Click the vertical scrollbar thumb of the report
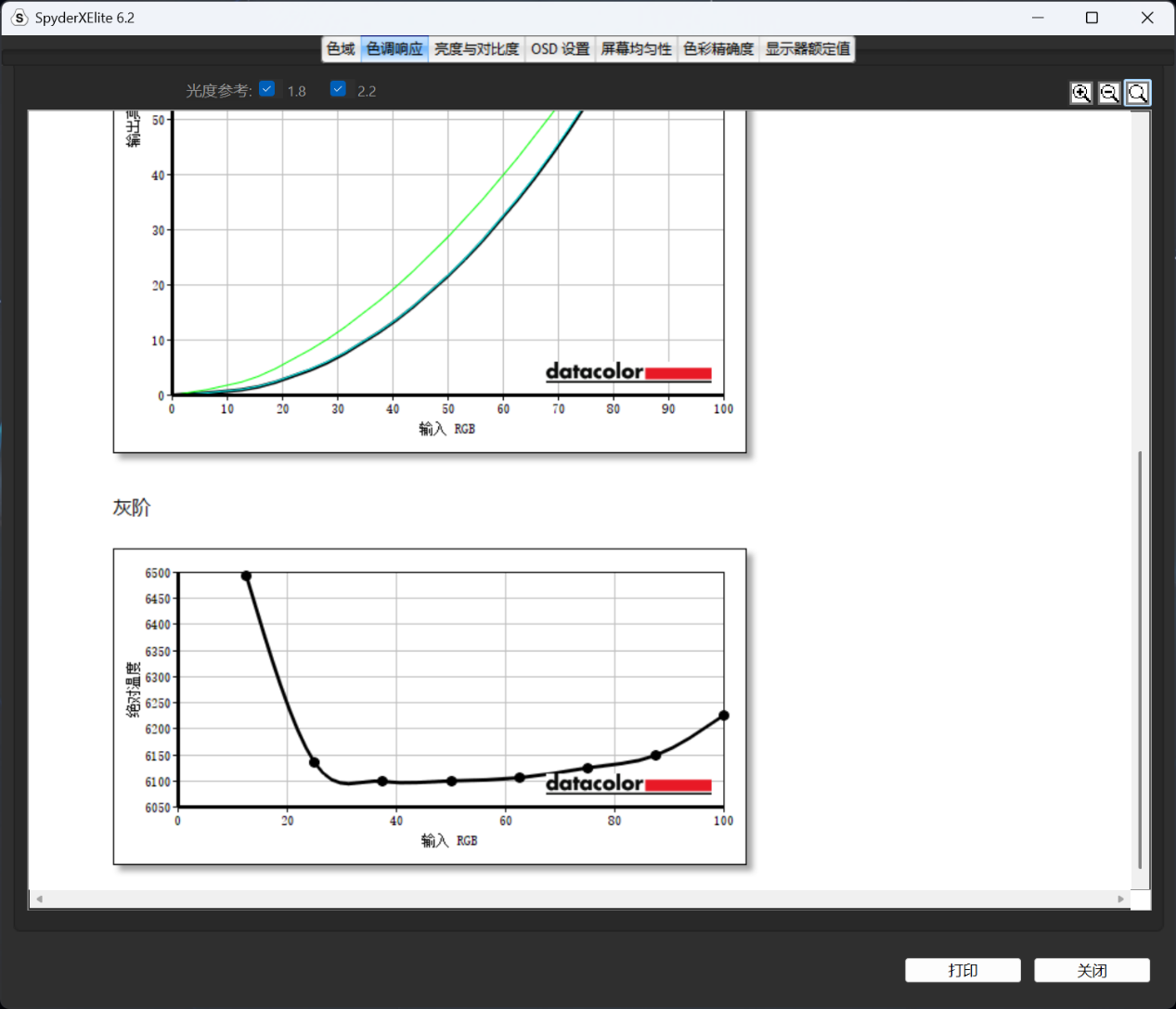The width and height of the screenshot is (1176, 1009). [1140, 659]
